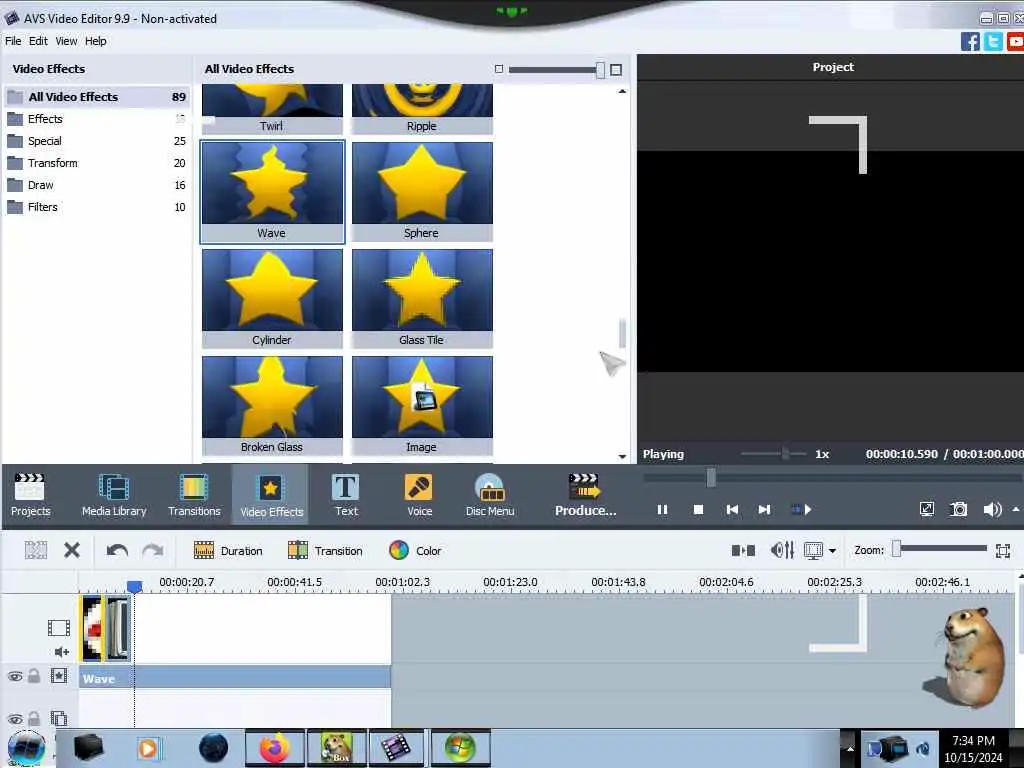1024x768 pixels.
Task: Click the Transition toolbar button
Action: 325,551
